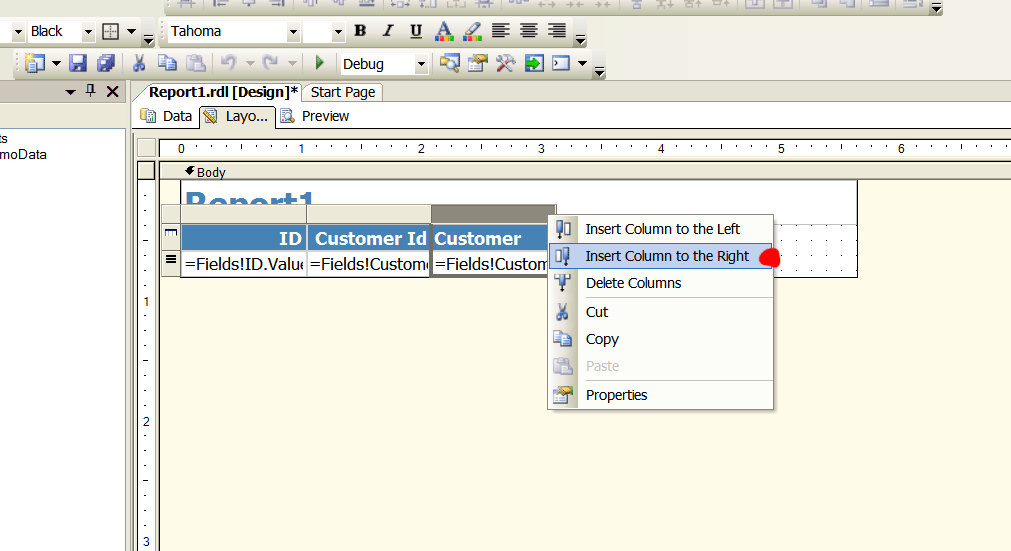
Task: Open the Preview tab
Action: click(x=315, y=116)
